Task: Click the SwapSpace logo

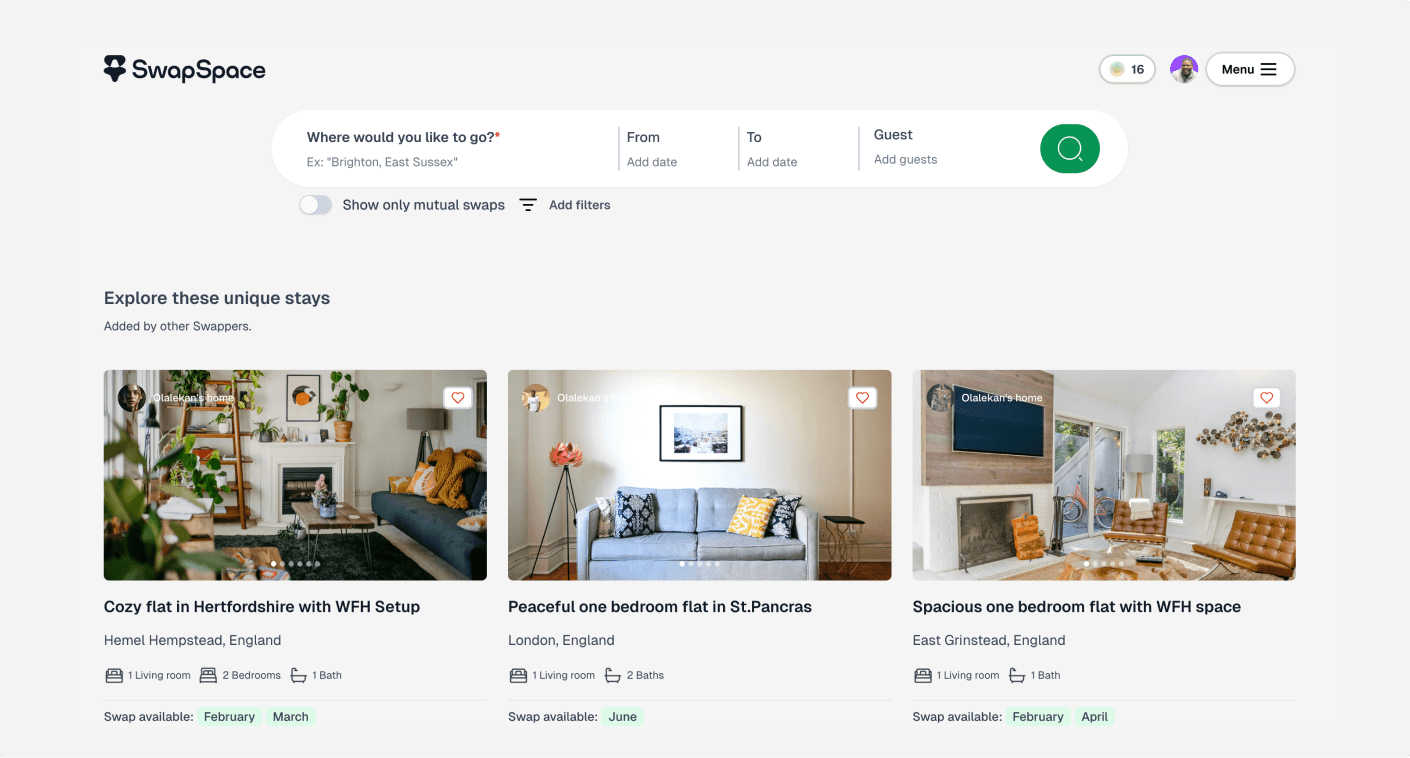Action: (x=185, y=69)
